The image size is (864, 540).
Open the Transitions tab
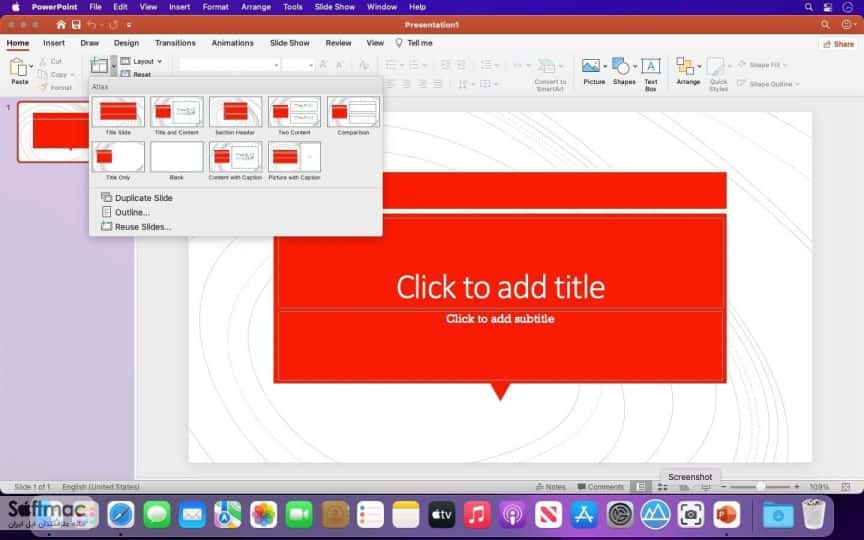[x=175, y=43]
